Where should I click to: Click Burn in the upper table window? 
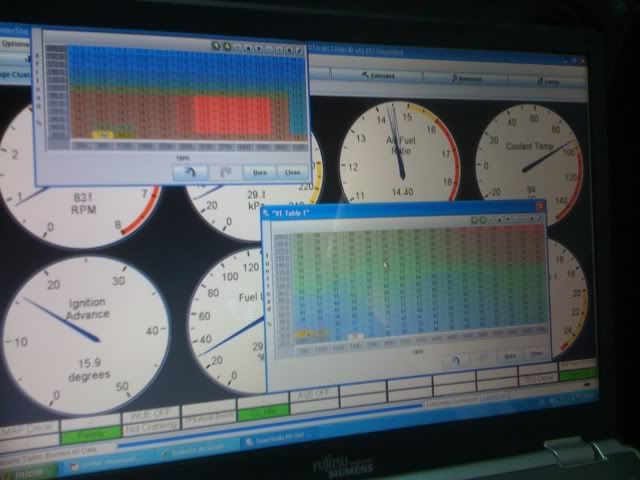pos(260,173)
